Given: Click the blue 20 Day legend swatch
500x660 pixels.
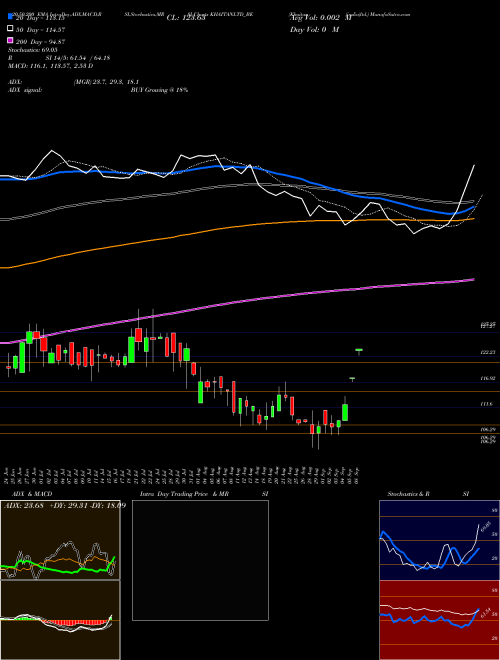Looking at the screenshot, I should tap(11, 17).
